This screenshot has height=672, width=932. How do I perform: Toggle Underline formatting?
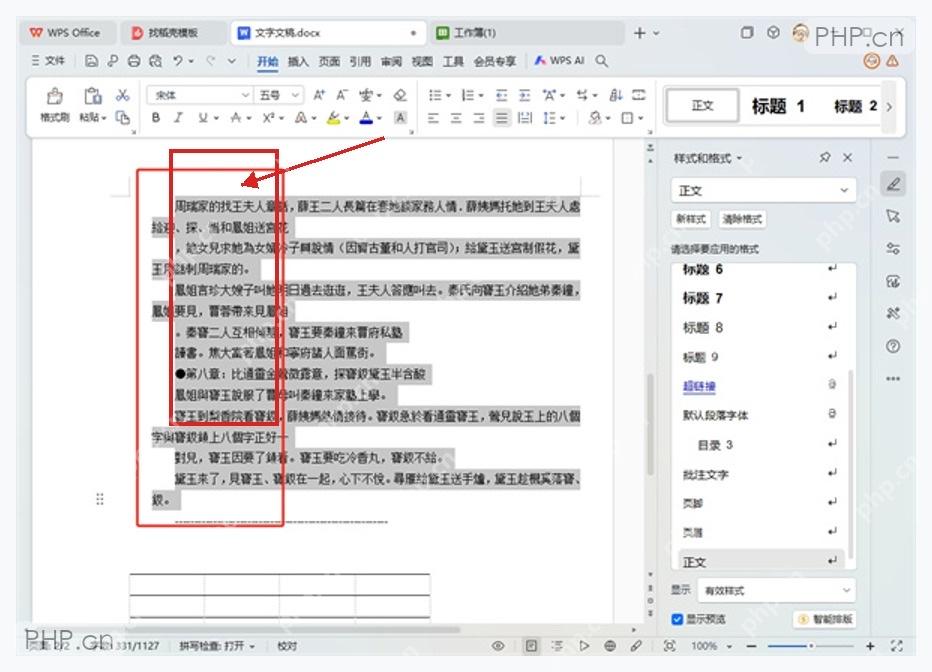203,118
